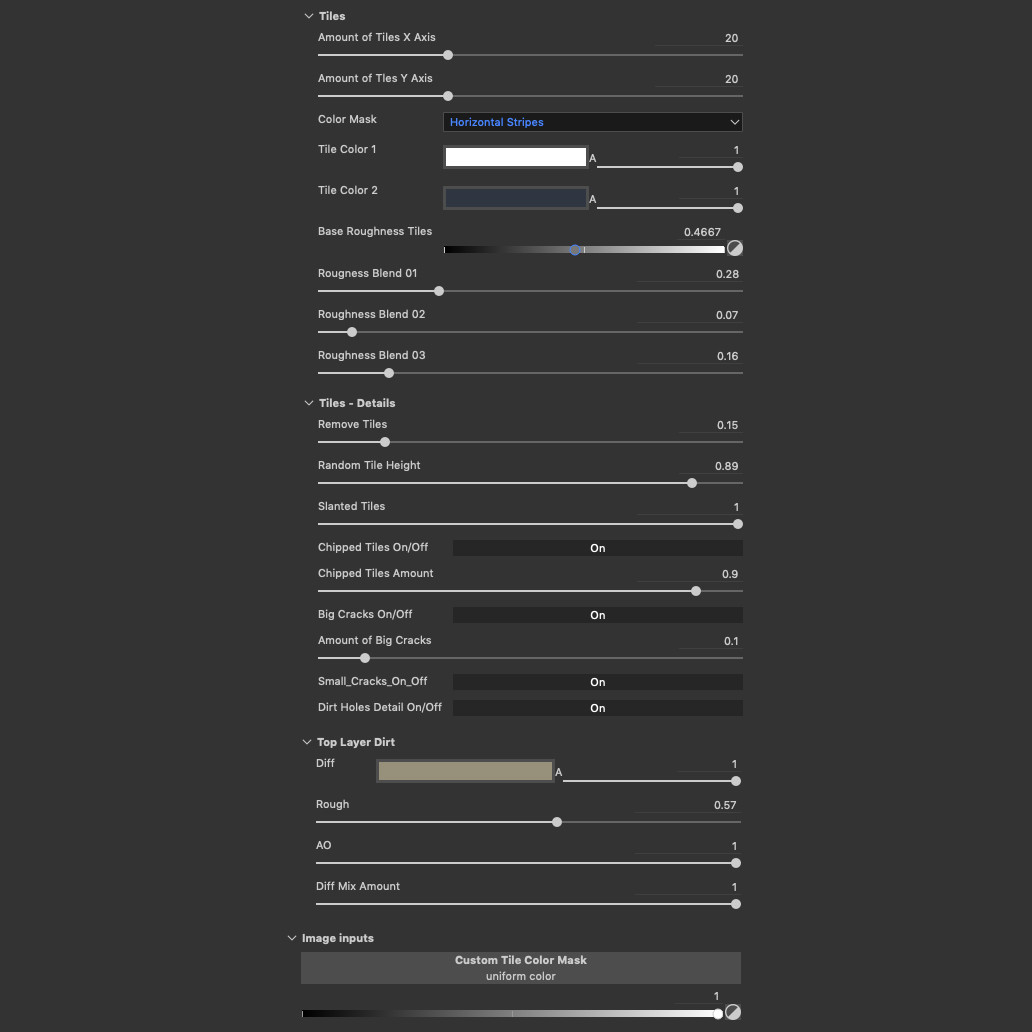The height and width of the screenshot is (1032, 1032).
Task: Click the Random Tile Height slider handle
Action: (691, 483)
